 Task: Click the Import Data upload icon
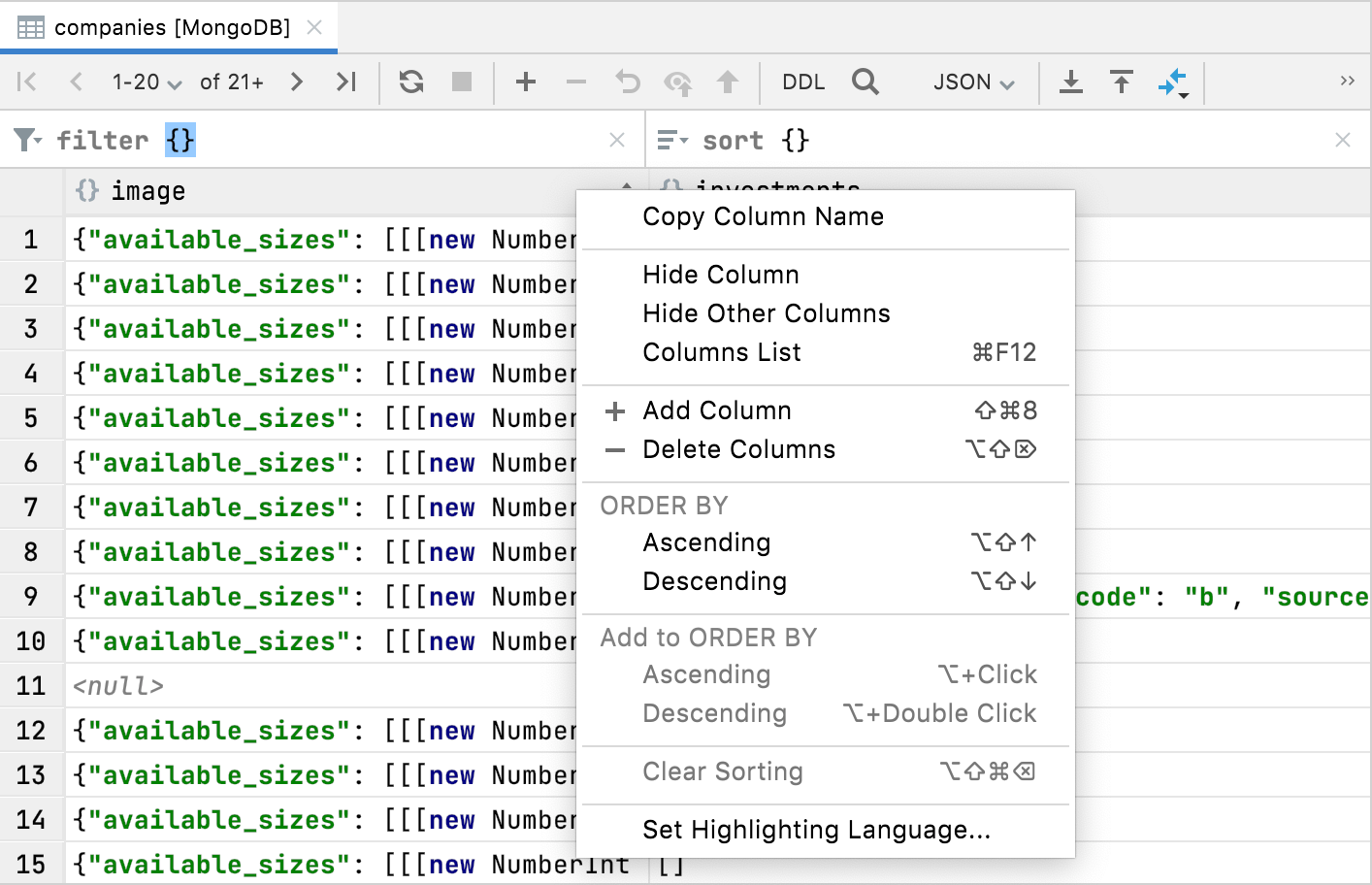(1121, 82)
